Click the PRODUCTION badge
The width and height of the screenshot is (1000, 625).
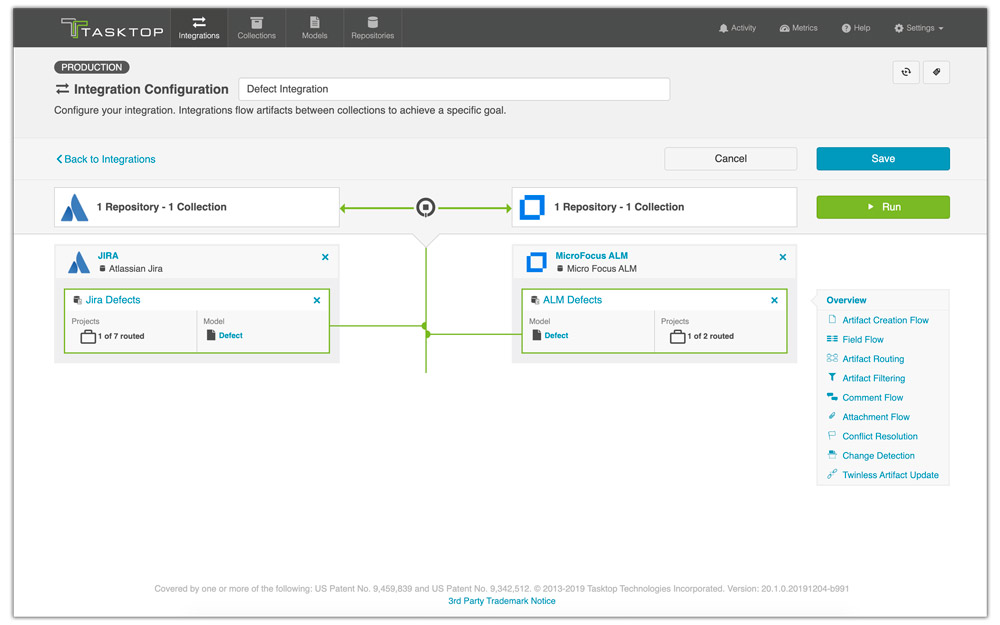(x=92, y=67)
